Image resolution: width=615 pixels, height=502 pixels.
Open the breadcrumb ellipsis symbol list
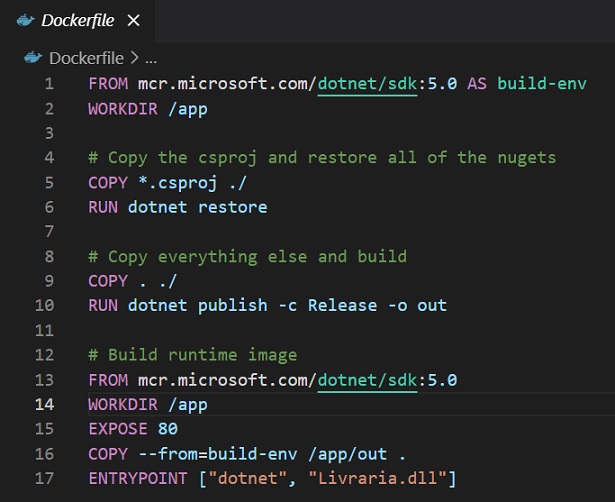tap(151, 60)
